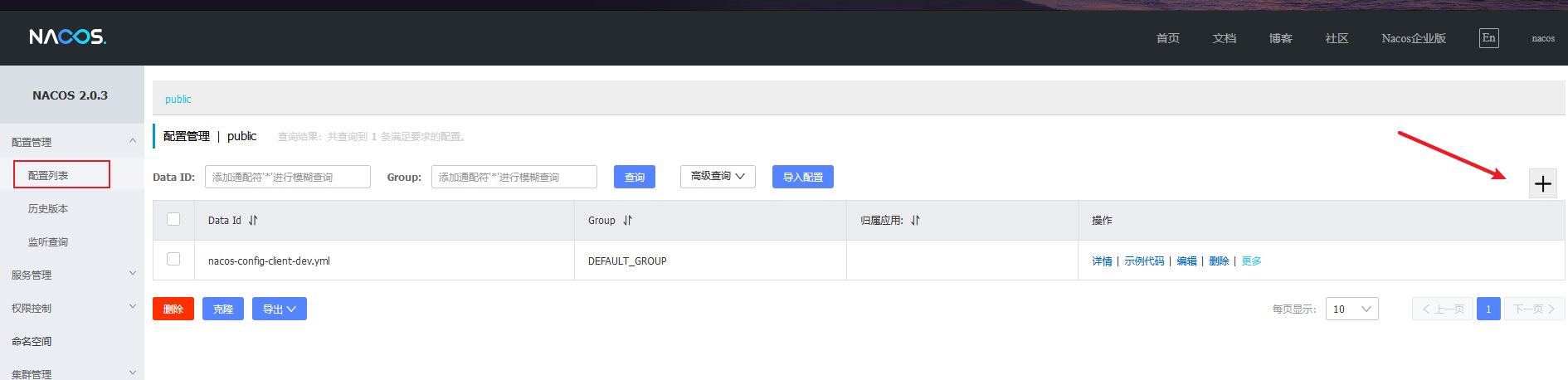The width and height of the screenshot is (1568, 380).
Task: Switch language with the En icon
Action: tap(1488, 38)
